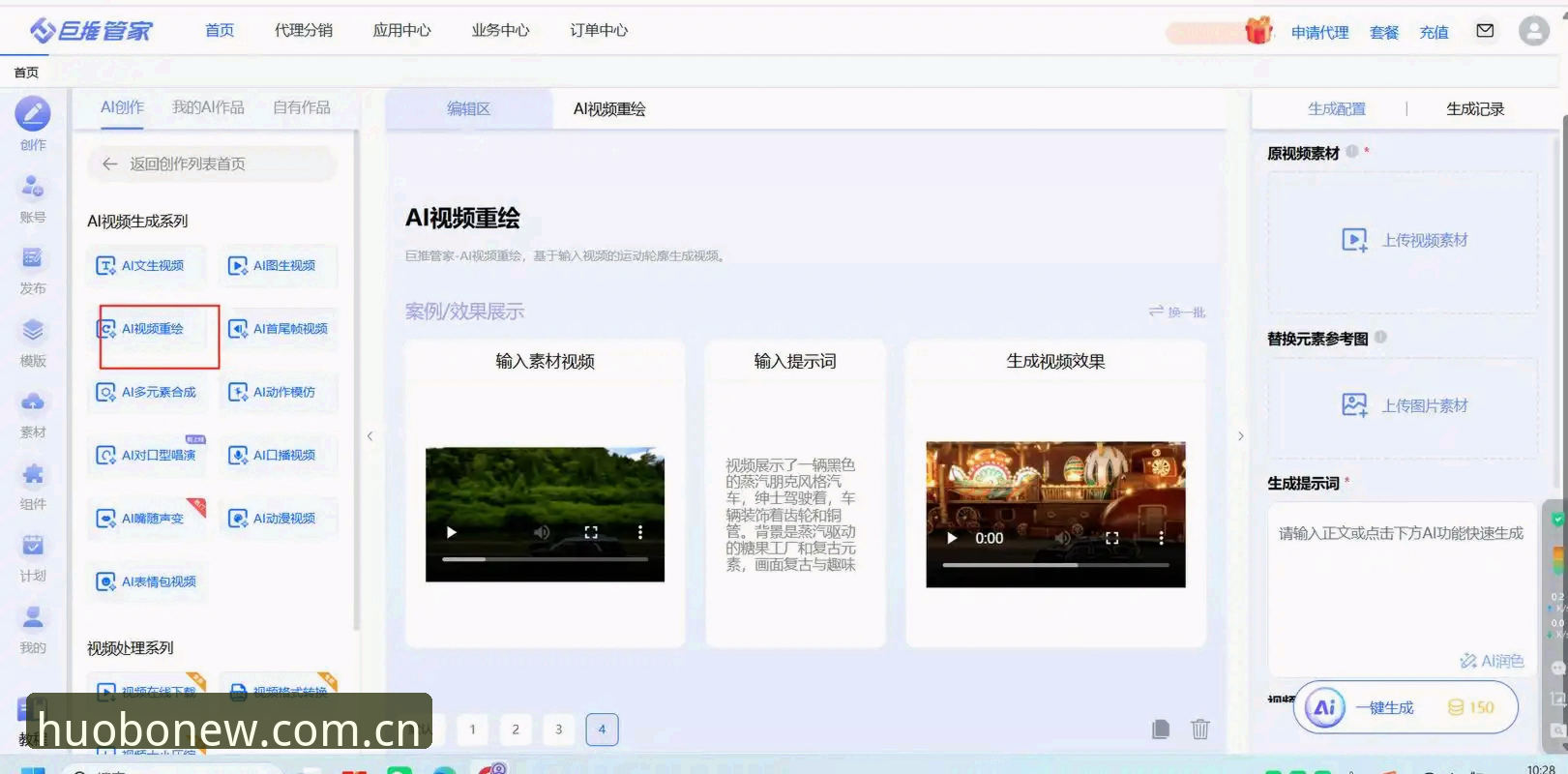This screenshot has height=774, width=1568.
Task: Go to page 2 of examples
Action: click(516, 729)
